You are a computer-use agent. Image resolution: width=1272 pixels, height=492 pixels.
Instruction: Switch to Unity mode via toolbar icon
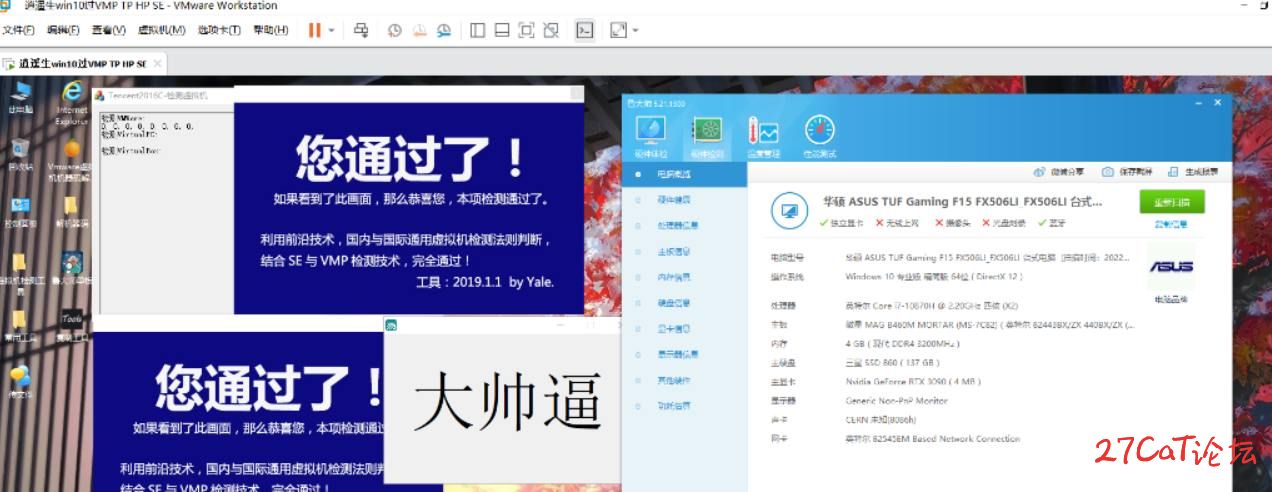coord(551,30)
